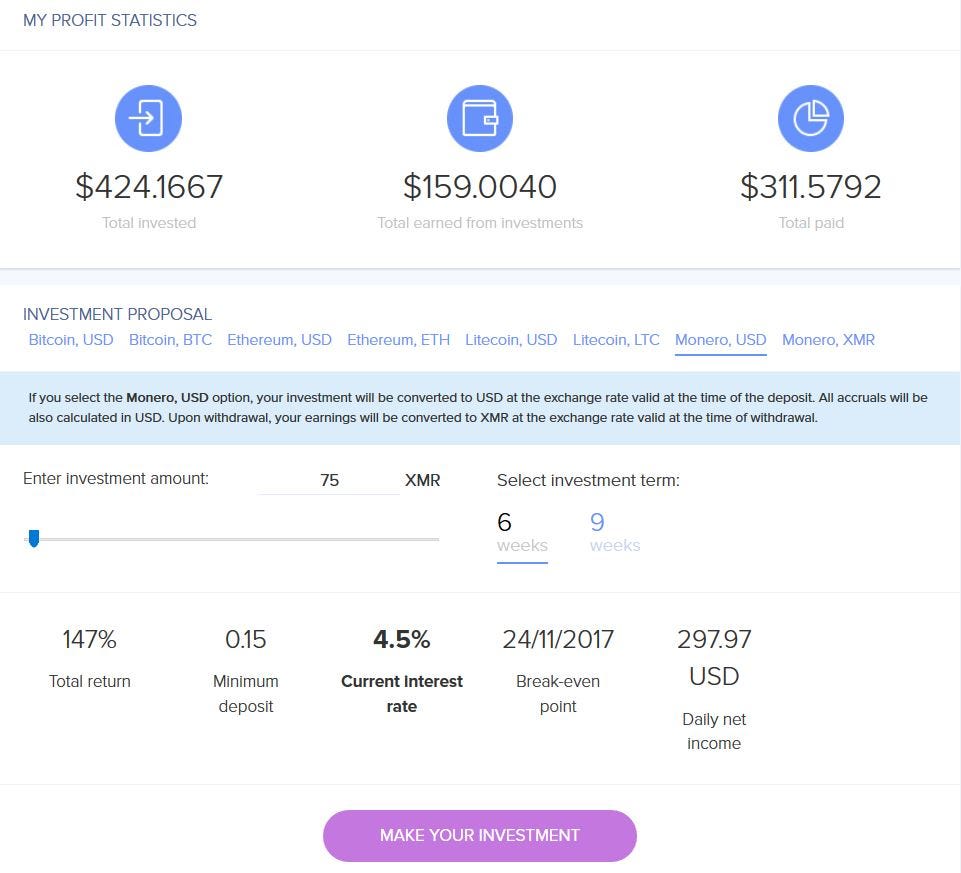Click the pie chart Total paid icon
This screenshot has height=873, width=961.
point(811,118)
